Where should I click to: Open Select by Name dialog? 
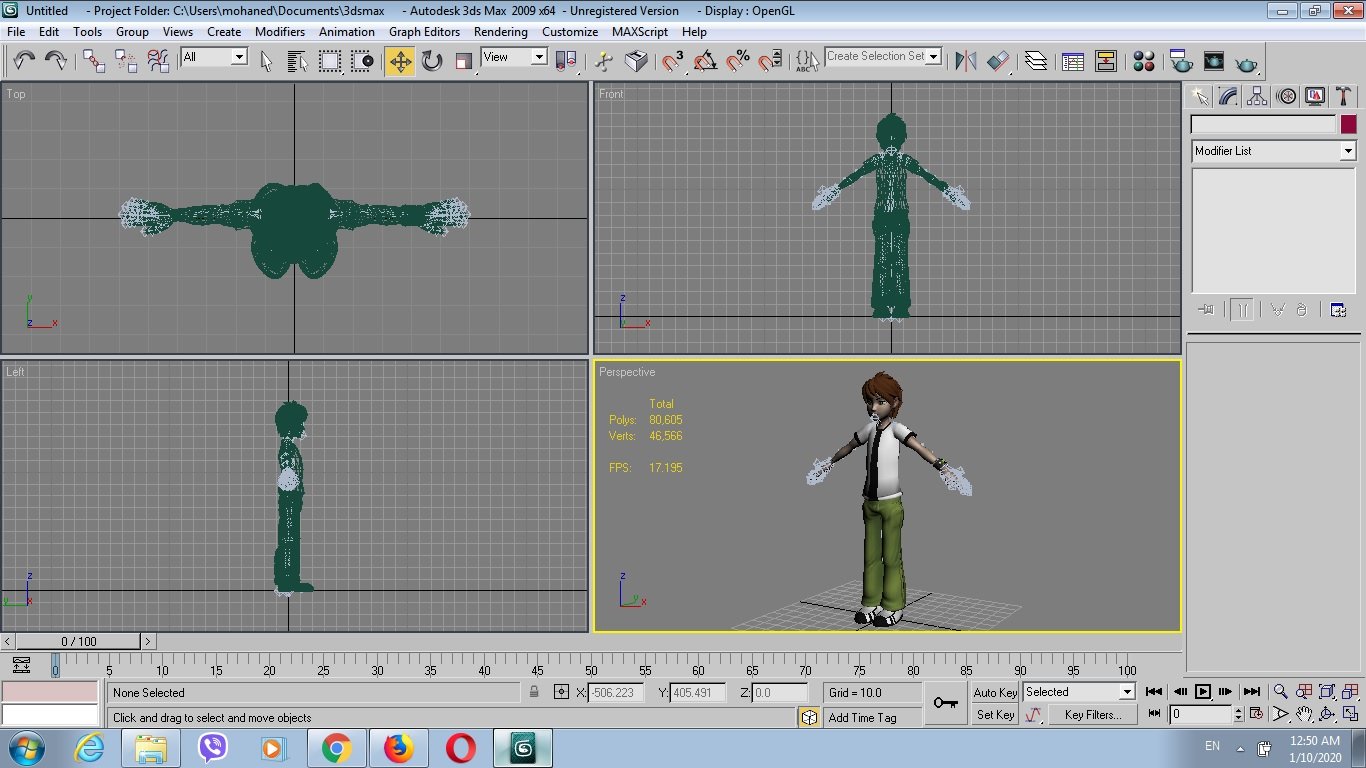coord(297,61)
